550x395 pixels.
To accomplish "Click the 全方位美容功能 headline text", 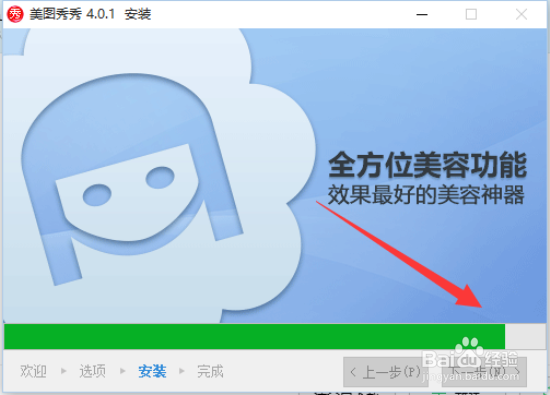I will tap(427, 165).
